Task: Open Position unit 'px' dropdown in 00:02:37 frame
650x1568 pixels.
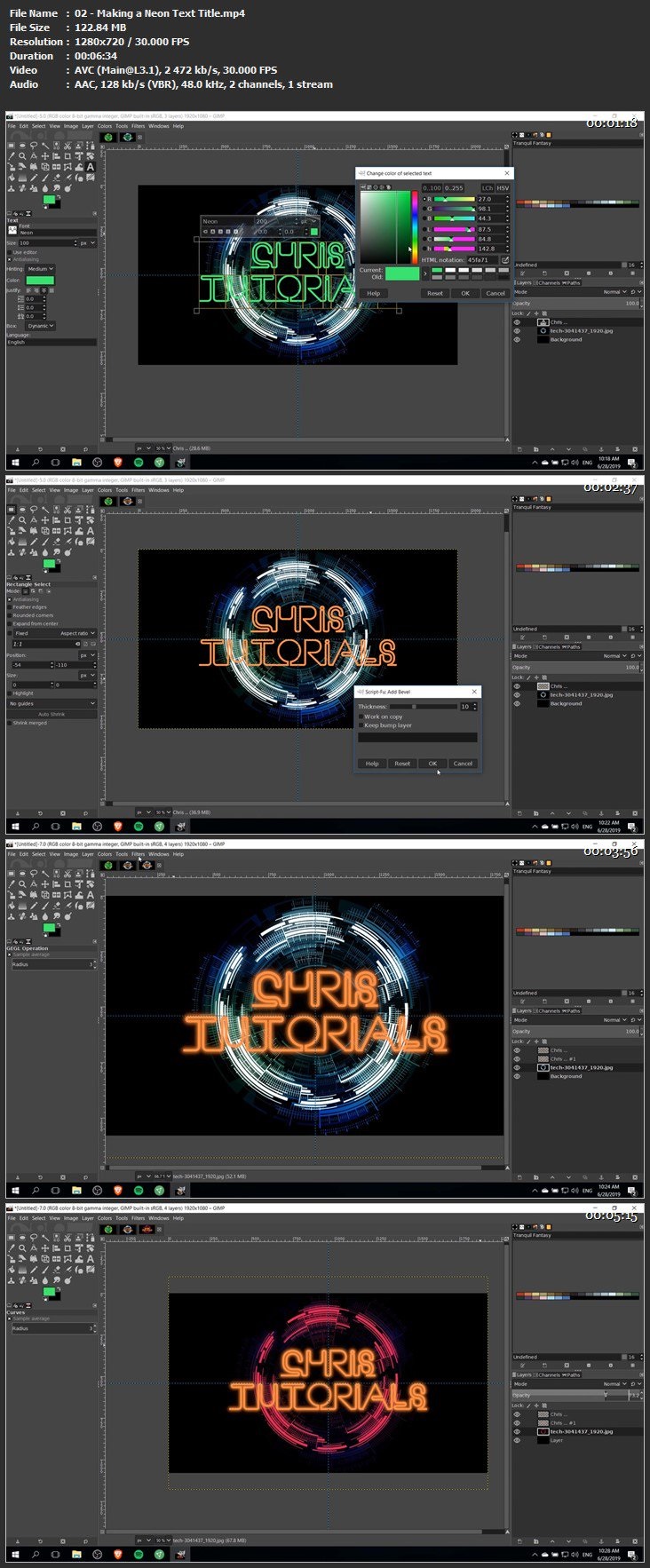Action: tap(87, 655)
